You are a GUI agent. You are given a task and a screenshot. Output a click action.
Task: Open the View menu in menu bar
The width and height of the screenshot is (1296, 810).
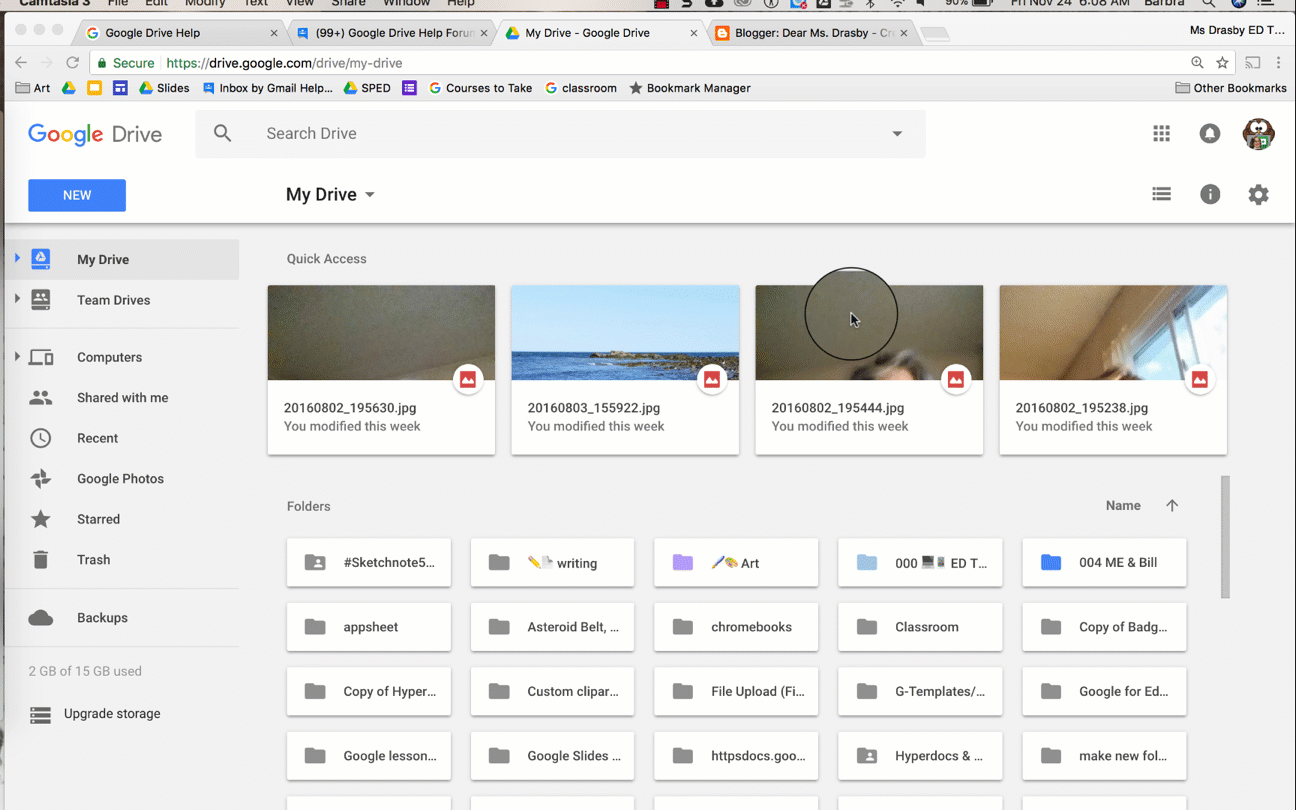(299, 3)
